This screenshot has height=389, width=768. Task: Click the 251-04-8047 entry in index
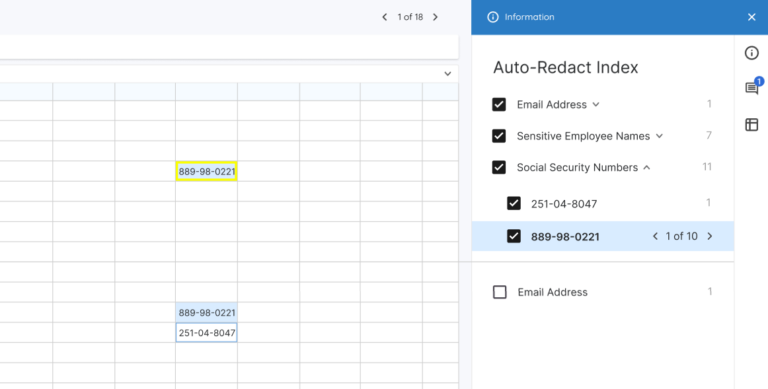pos(564,204)
